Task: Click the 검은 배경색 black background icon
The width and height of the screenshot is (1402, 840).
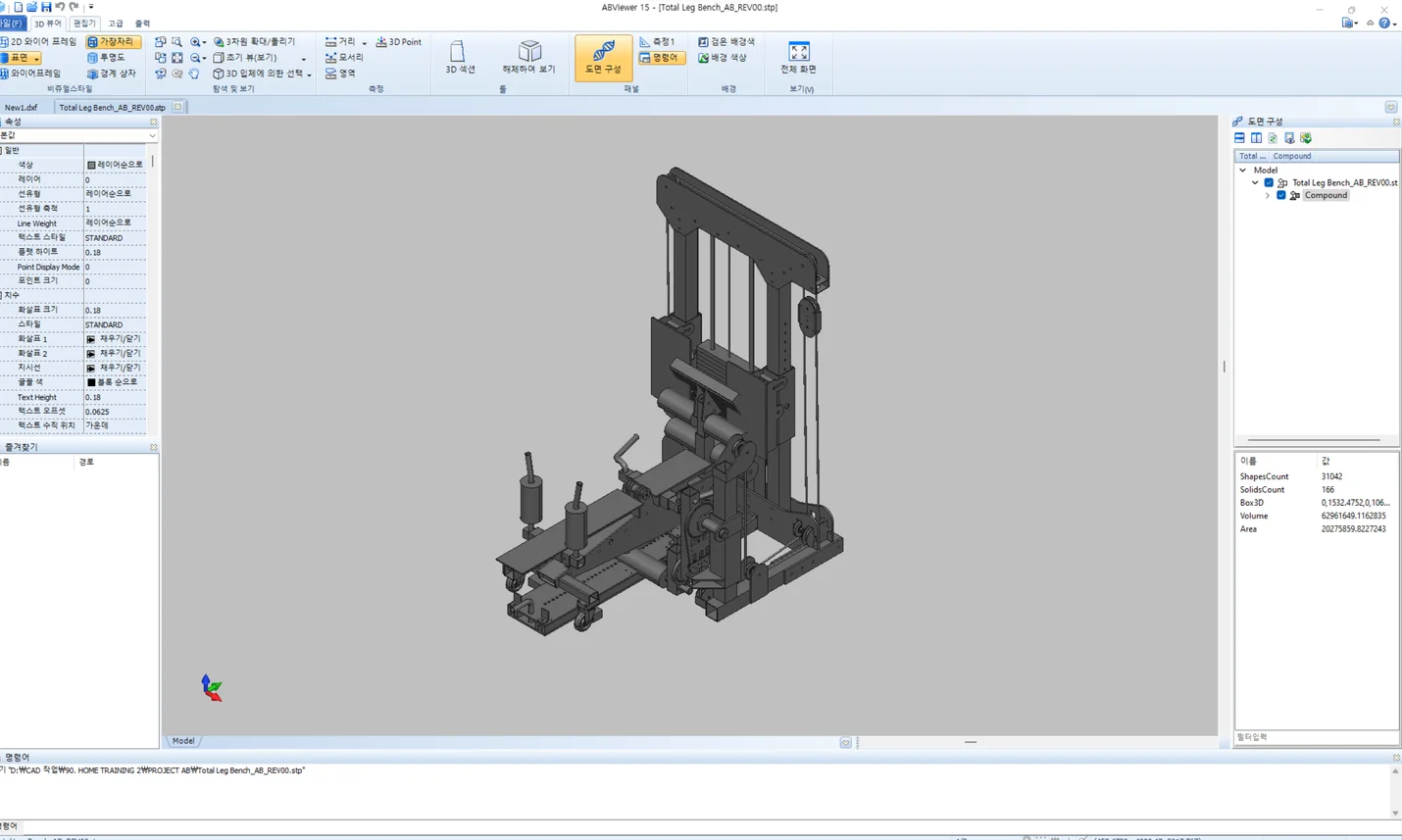Action: coord(726,42)
